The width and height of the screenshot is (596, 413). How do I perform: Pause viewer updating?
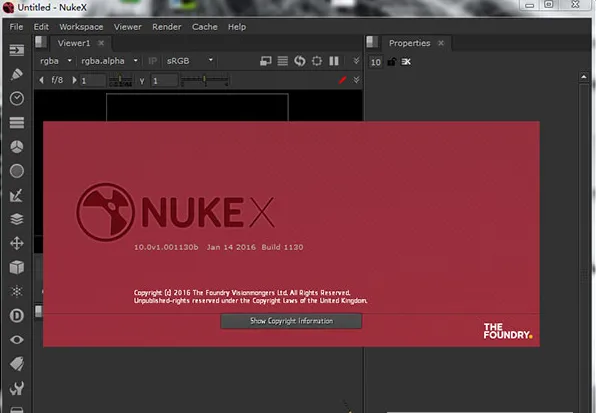pyautogui.click(x=334, y=61)
